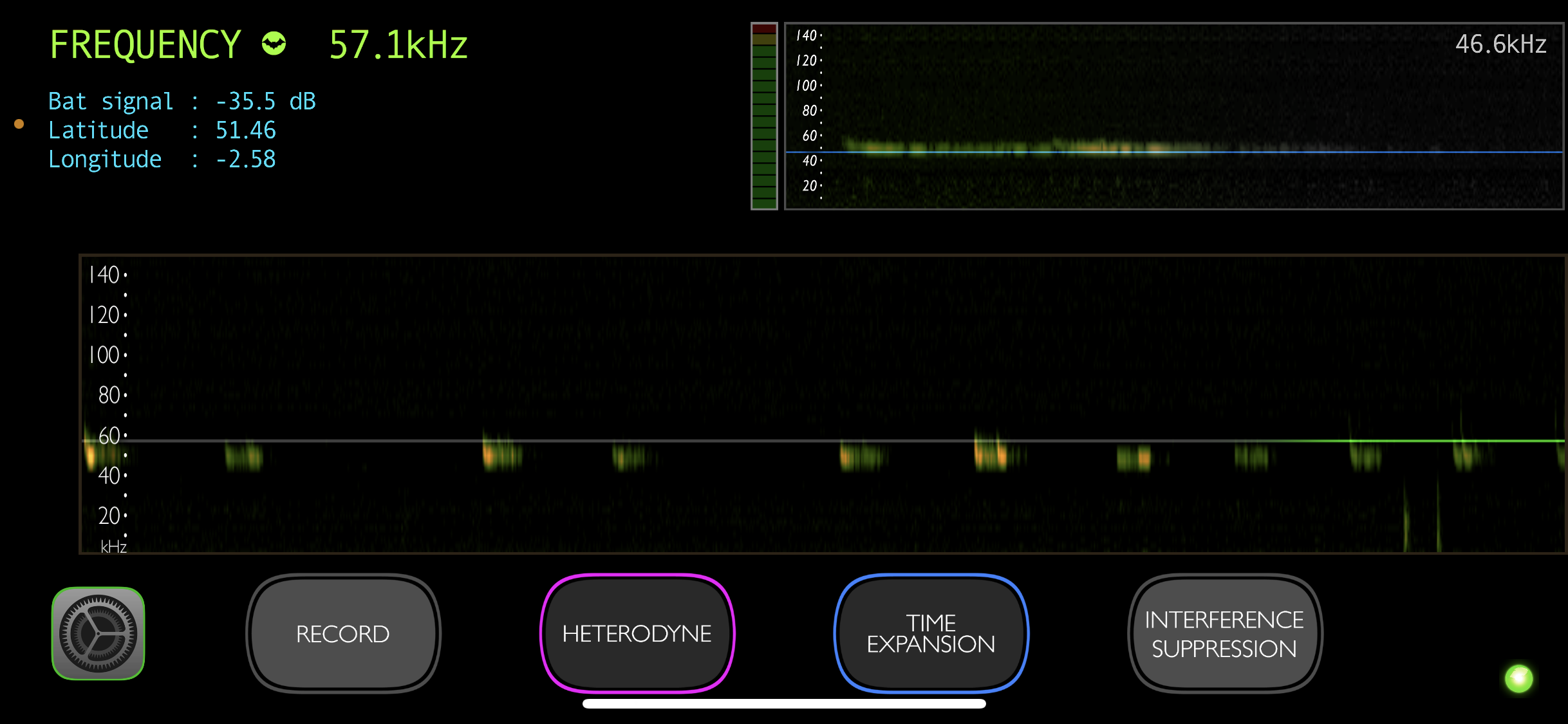Click the 140 kHz axis label in main spectrogram
The image size is (1568, 724).
click(x=104, y=275)
